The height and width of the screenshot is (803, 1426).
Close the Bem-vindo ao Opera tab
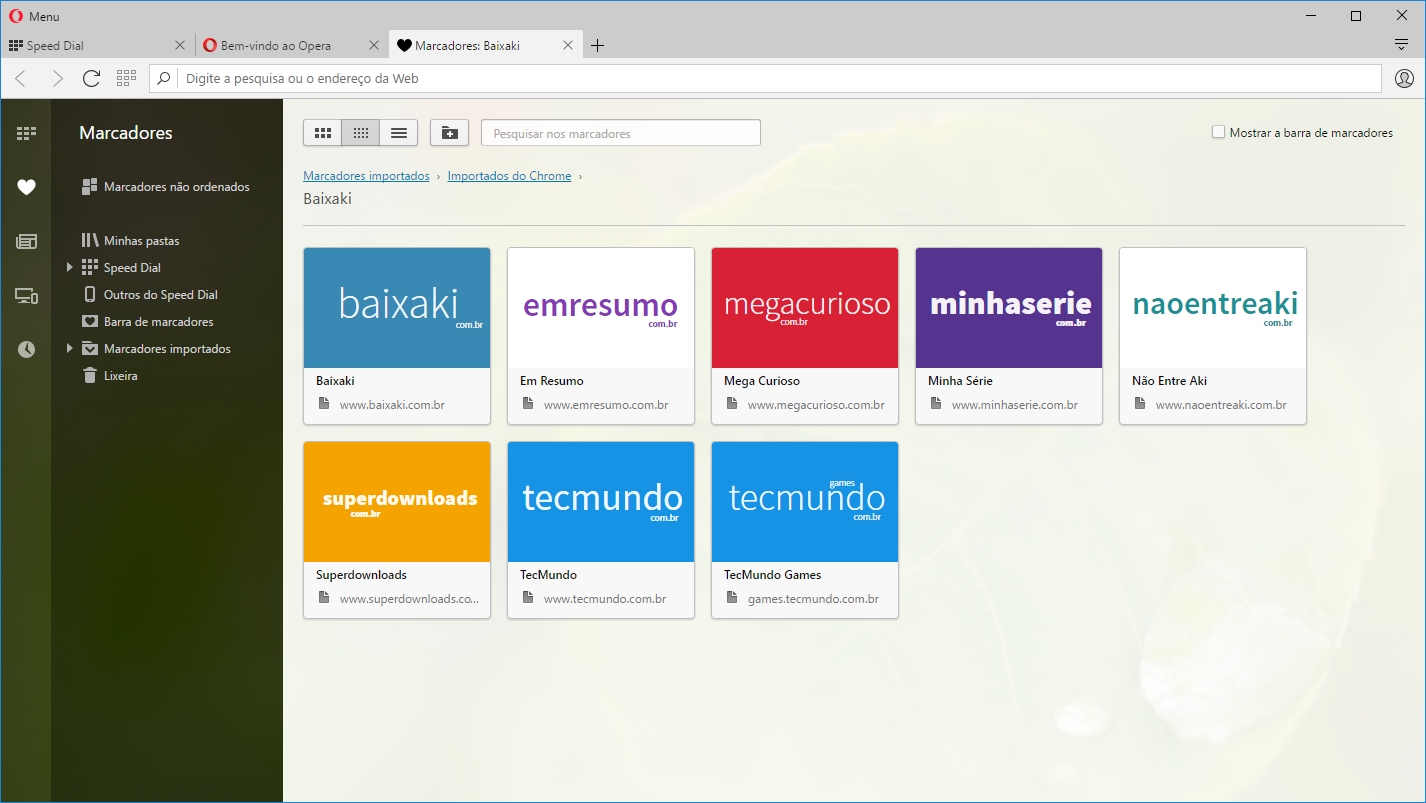click(x=374, y=45)
